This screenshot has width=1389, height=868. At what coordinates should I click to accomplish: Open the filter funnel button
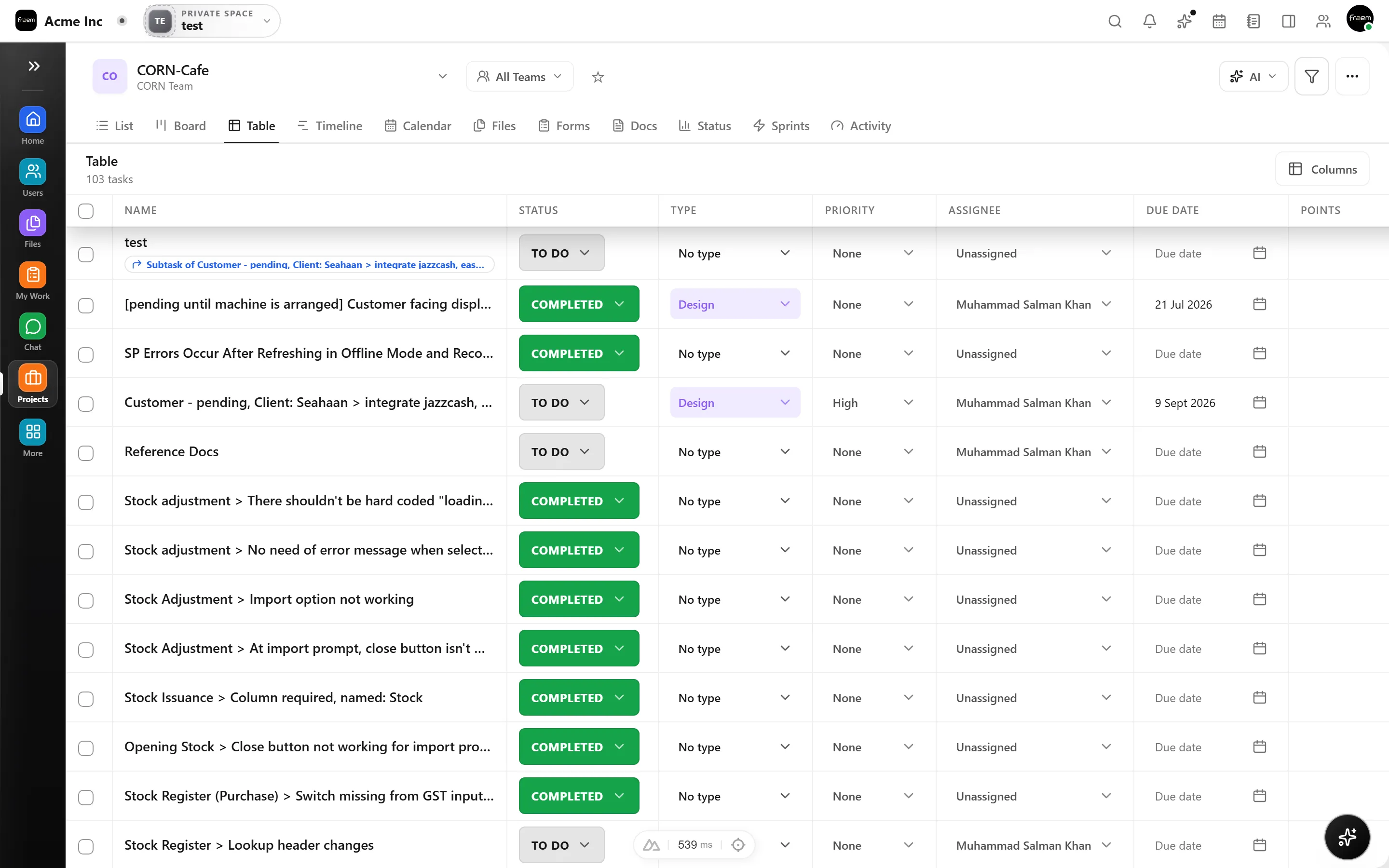(1311, 76)
